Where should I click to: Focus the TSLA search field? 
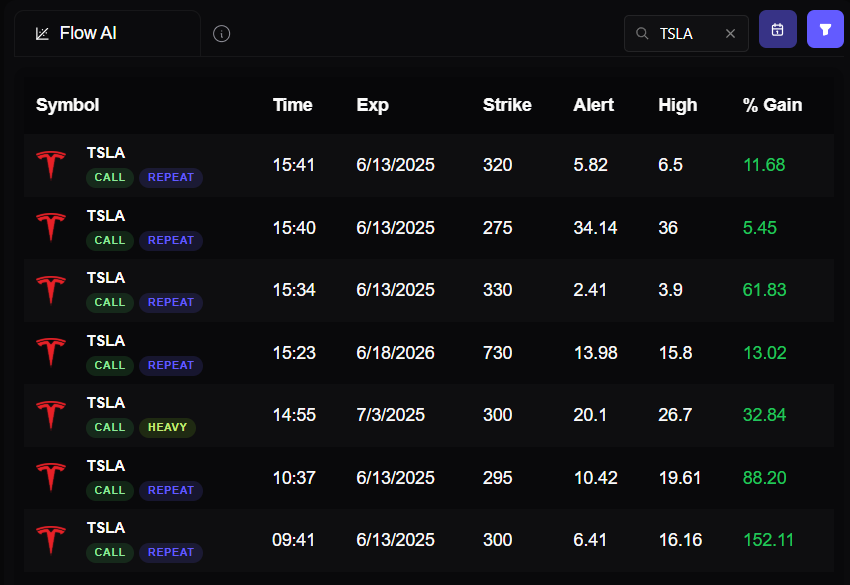(x=686, y=34)
